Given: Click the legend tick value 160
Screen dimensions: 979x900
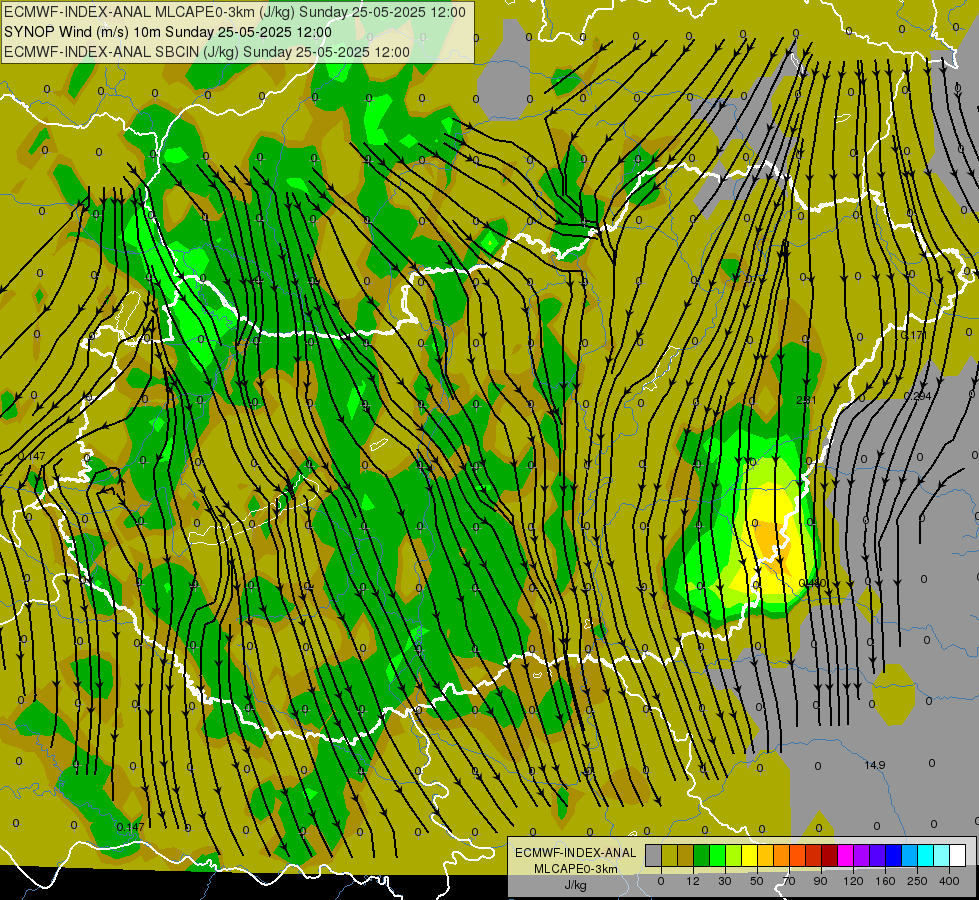Looking at the screenshot, I should click(885, 881).
